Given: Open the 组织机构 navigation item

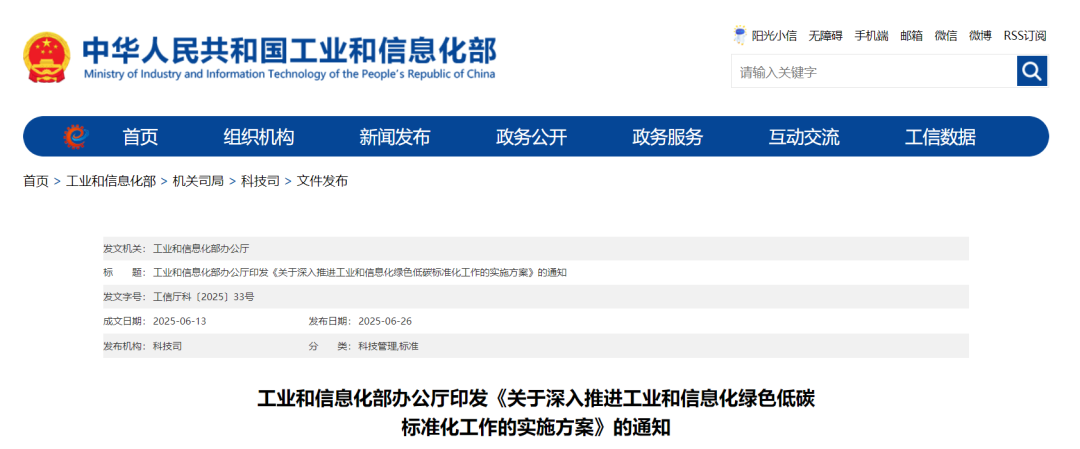Looking at the screenshot, I should 259,137.
